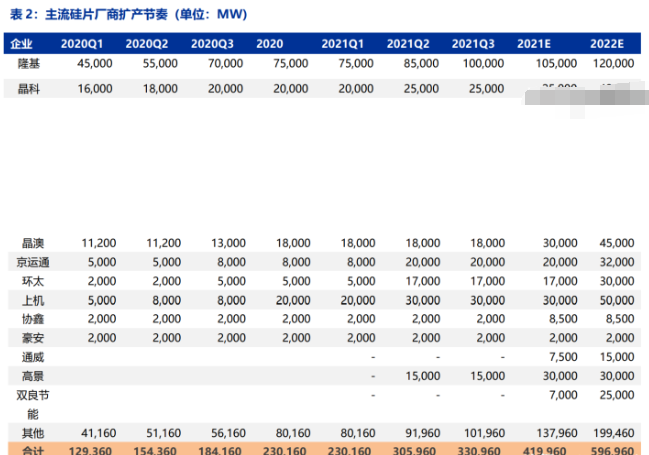Screen dimensions: 649x455
Task: Select 隆基 2020Q1 value 45,000
Action: (x=95, y=64)
